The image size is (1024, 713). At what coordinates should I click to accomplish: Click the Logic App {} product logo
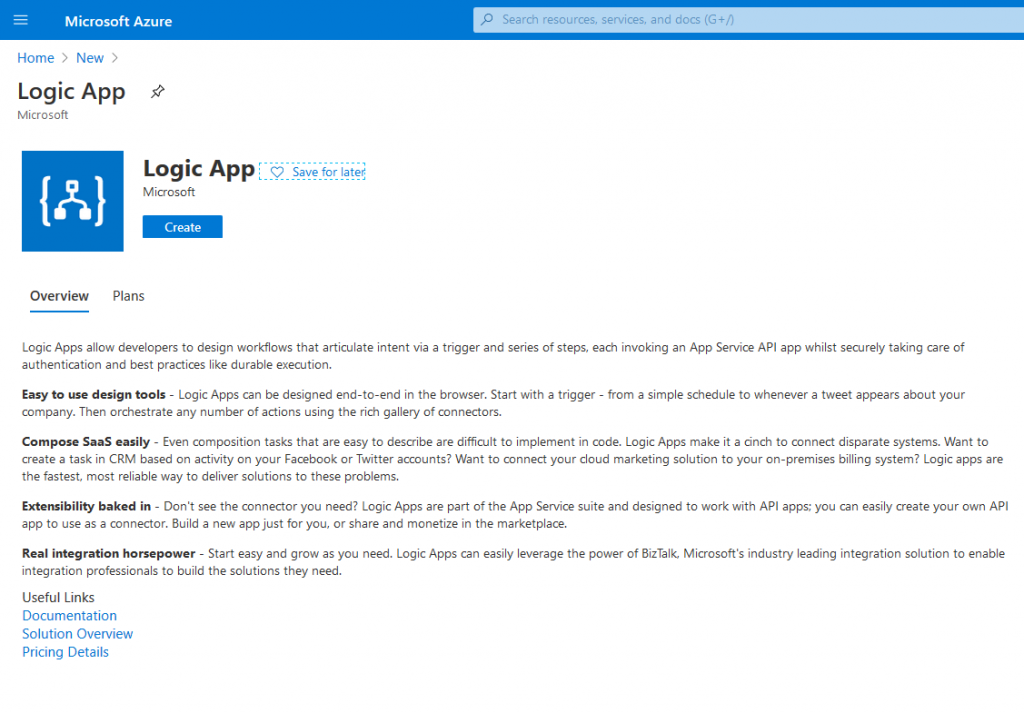[72, 200]
